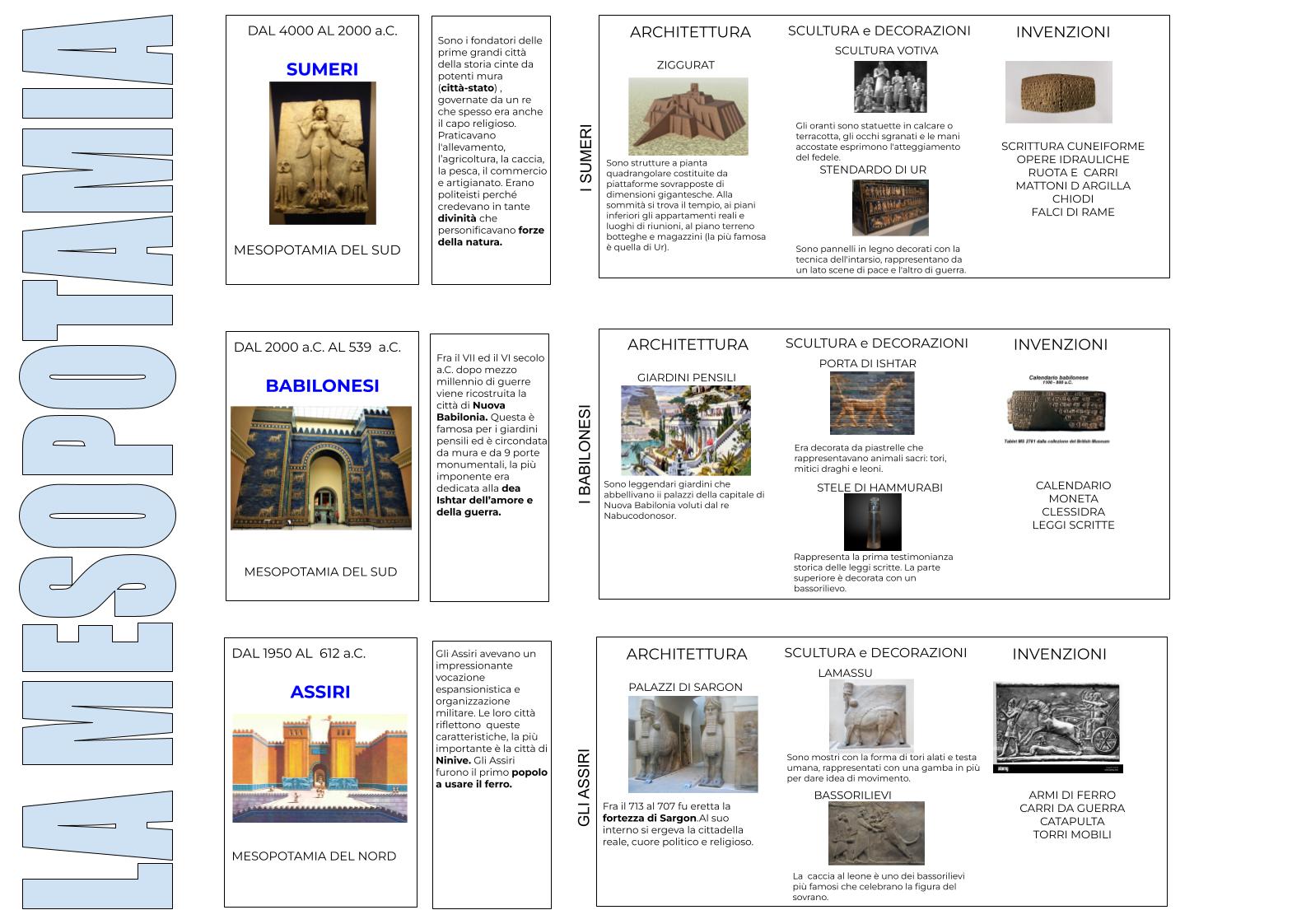This screenshot has height=924, width=1306.
Task: Click the PALAZZI DI SARGON caption
Action: 685,687
